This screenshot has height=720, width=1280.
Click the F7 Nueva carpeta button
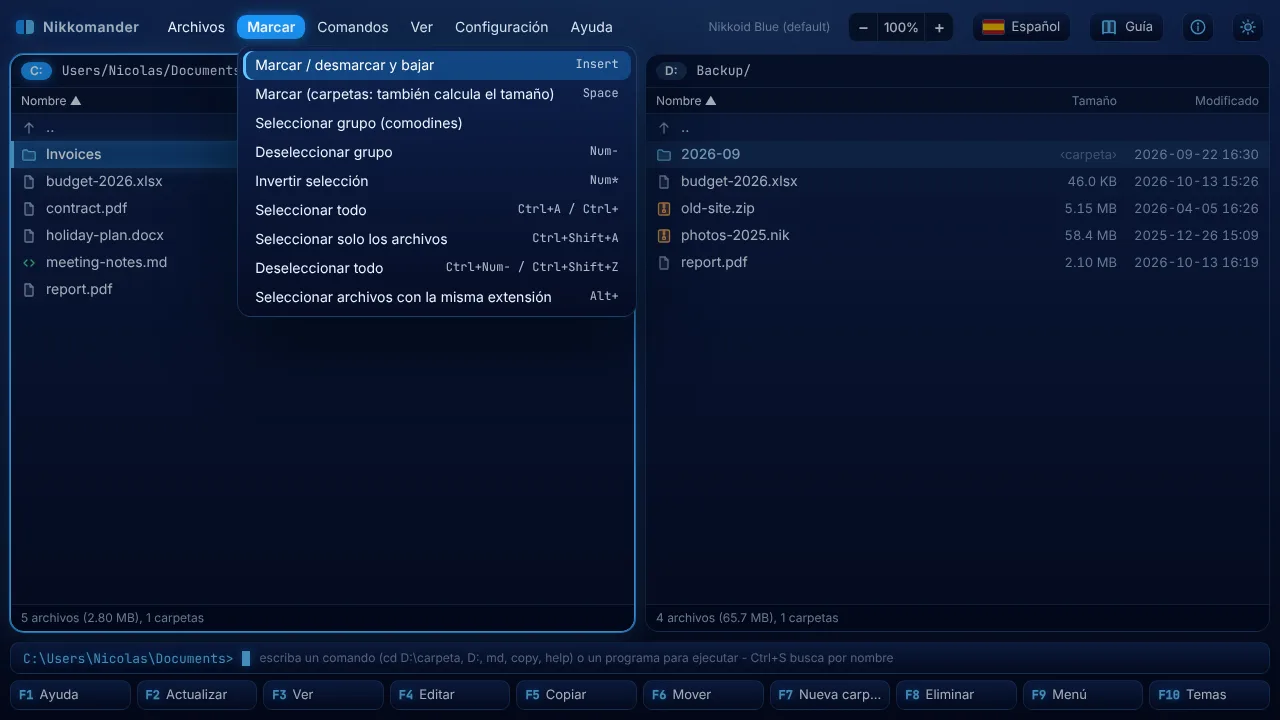coord(829,695)
